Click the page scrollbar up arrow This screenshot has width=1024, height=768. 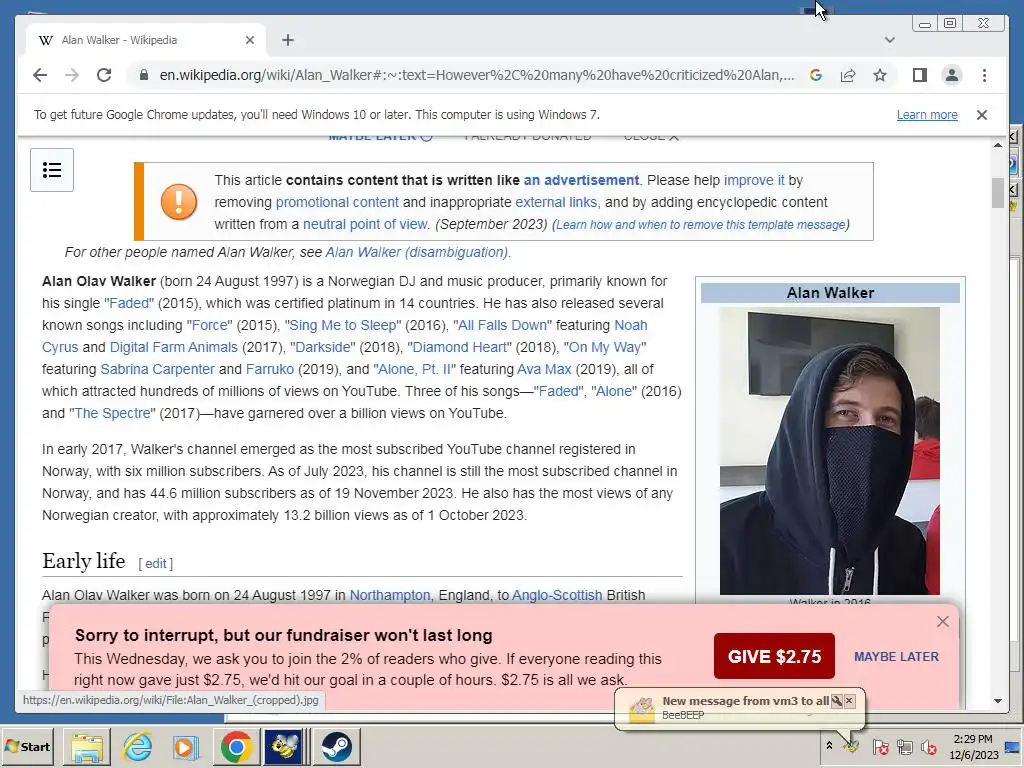click(997, 144)
